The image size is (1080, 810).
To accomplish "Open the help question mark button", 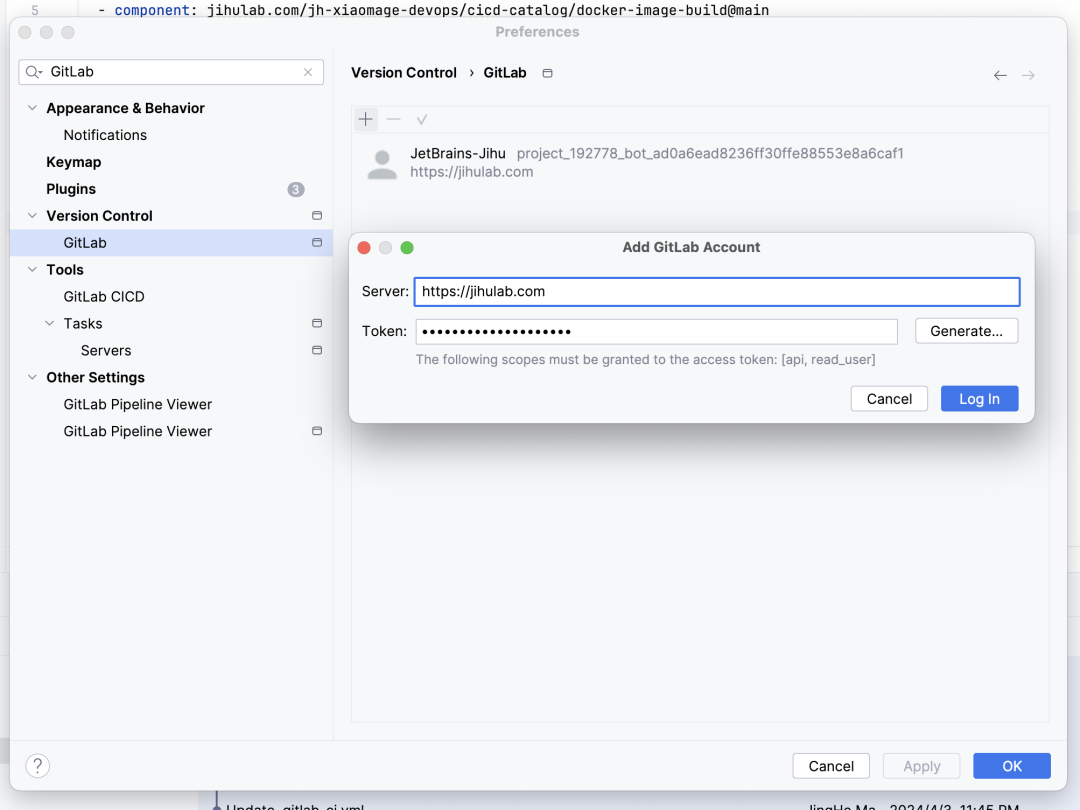I will (38, 765).
